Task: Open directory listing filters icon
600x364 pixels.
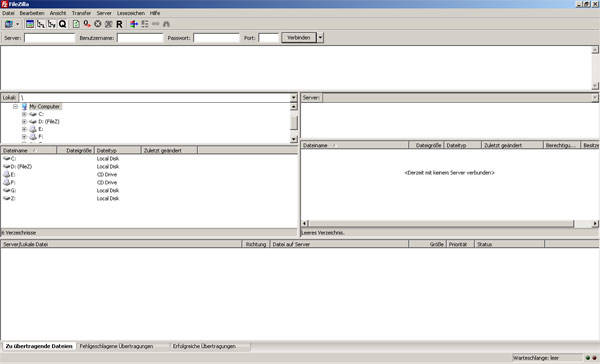Action: coord(134,24)
